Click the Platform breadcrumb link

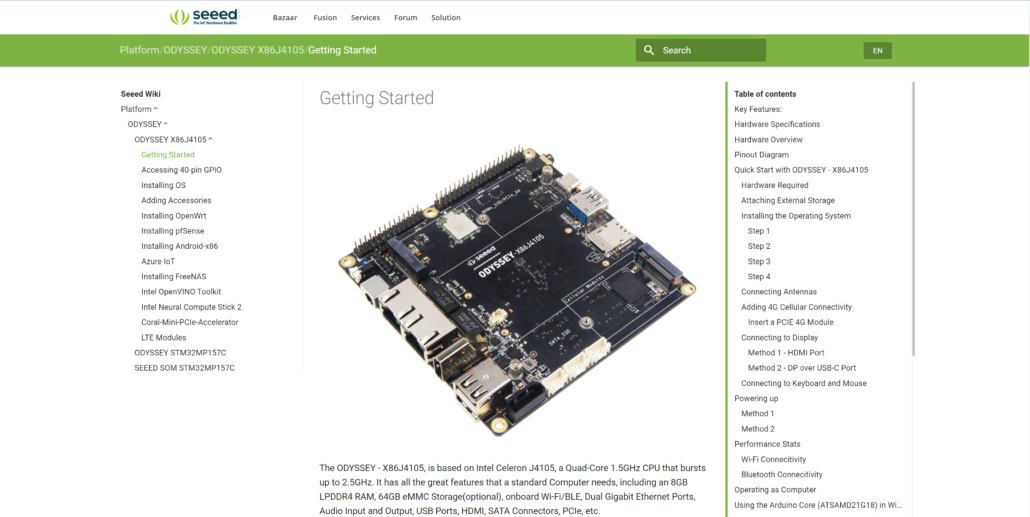point(139,50)
